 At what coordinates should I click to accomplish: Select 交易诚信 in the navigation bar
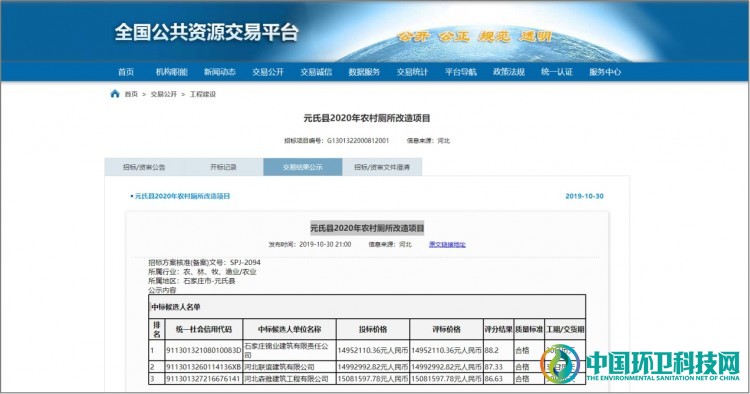(x=316, y=72)
